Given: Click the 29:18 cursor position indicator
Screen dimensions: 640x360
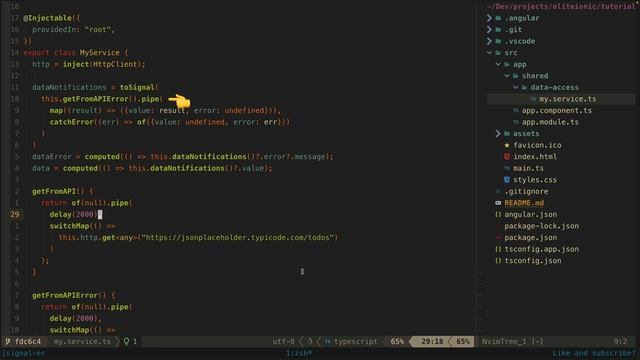Looking at the screenshot, I should point(432,341).
